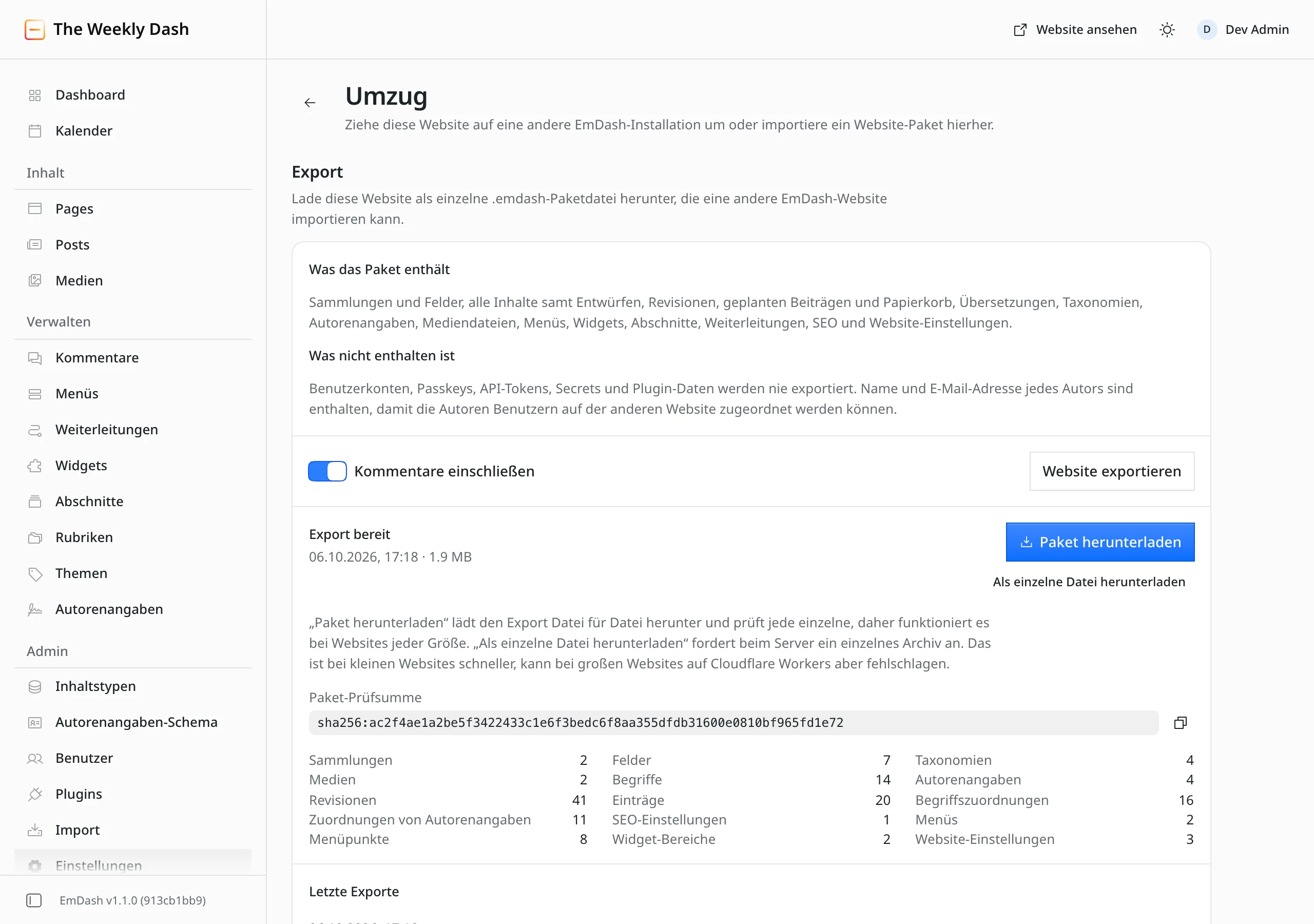The height and width of the screenshot is (924, 1314).
Task: Toggle the light/dark theme sun icon
Action: 1167,30
